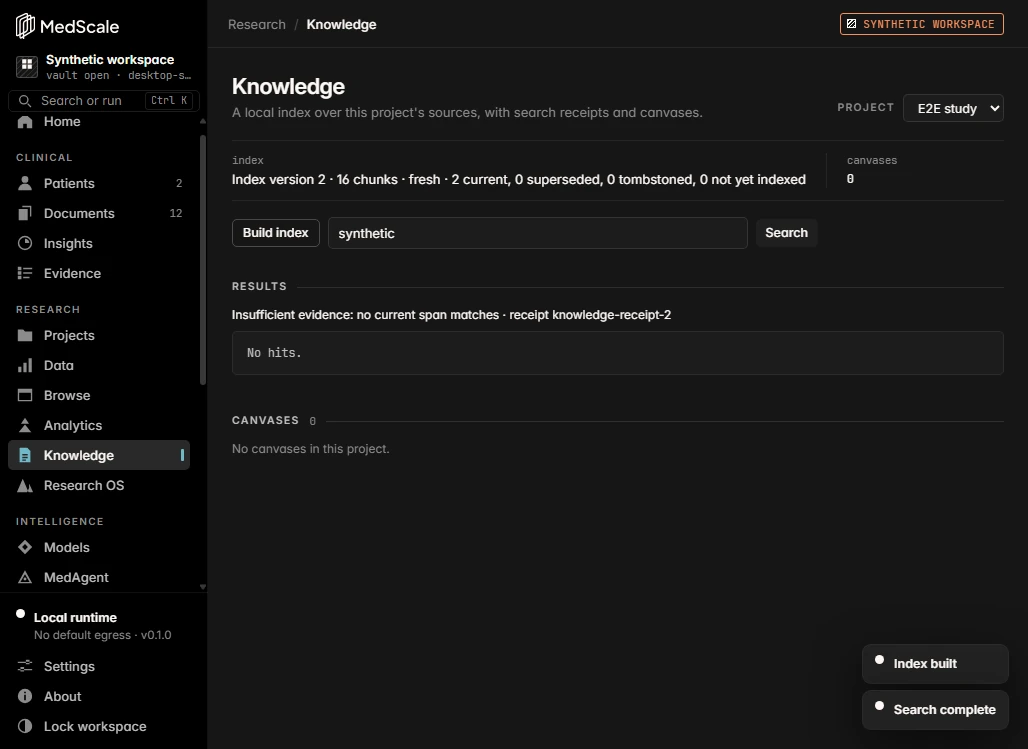Click the Settings sliders icon
Screen dimensions: 1028x749
[x=25, y=666]
